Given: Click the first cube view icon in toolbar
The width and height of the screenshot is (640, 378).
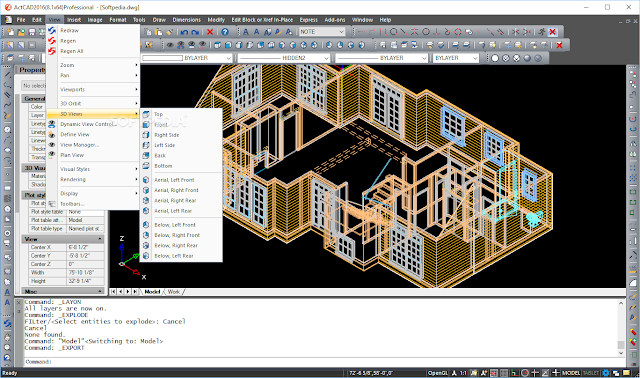Looking at the screenshot, I should 218,45.
